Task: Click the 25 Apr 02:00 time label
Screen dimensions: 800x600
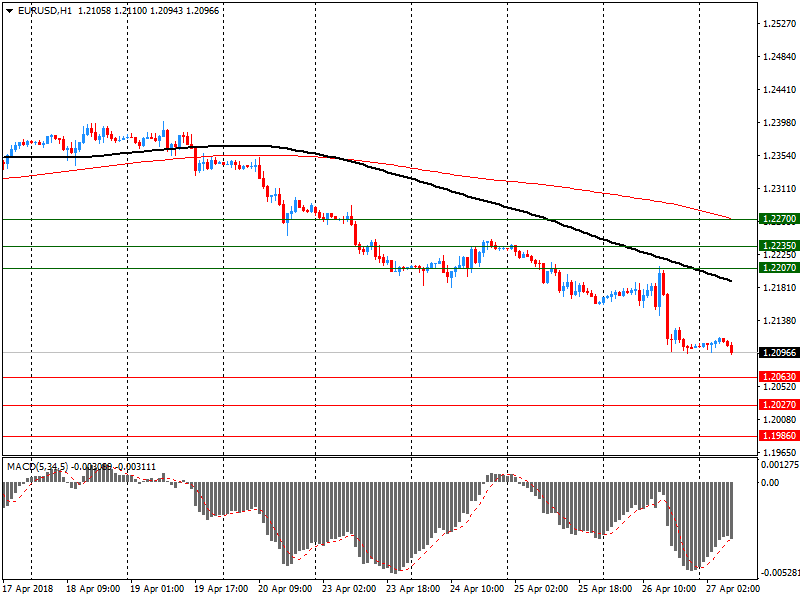Action: point(541,589)
